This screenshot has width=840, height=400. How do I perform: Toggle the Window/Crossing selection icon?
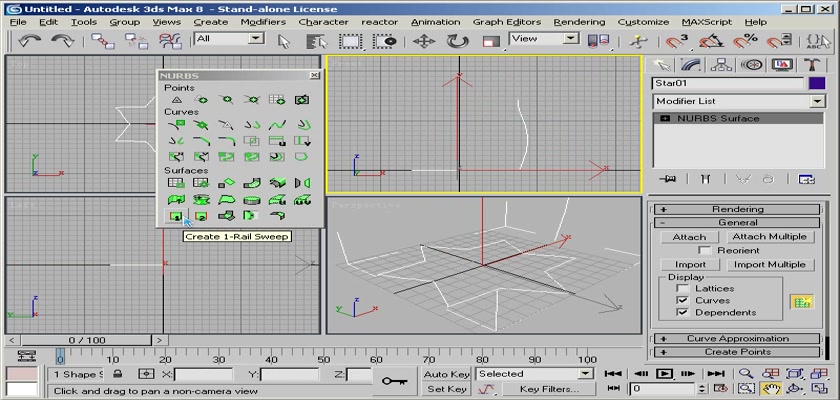[x=385, y=41]
